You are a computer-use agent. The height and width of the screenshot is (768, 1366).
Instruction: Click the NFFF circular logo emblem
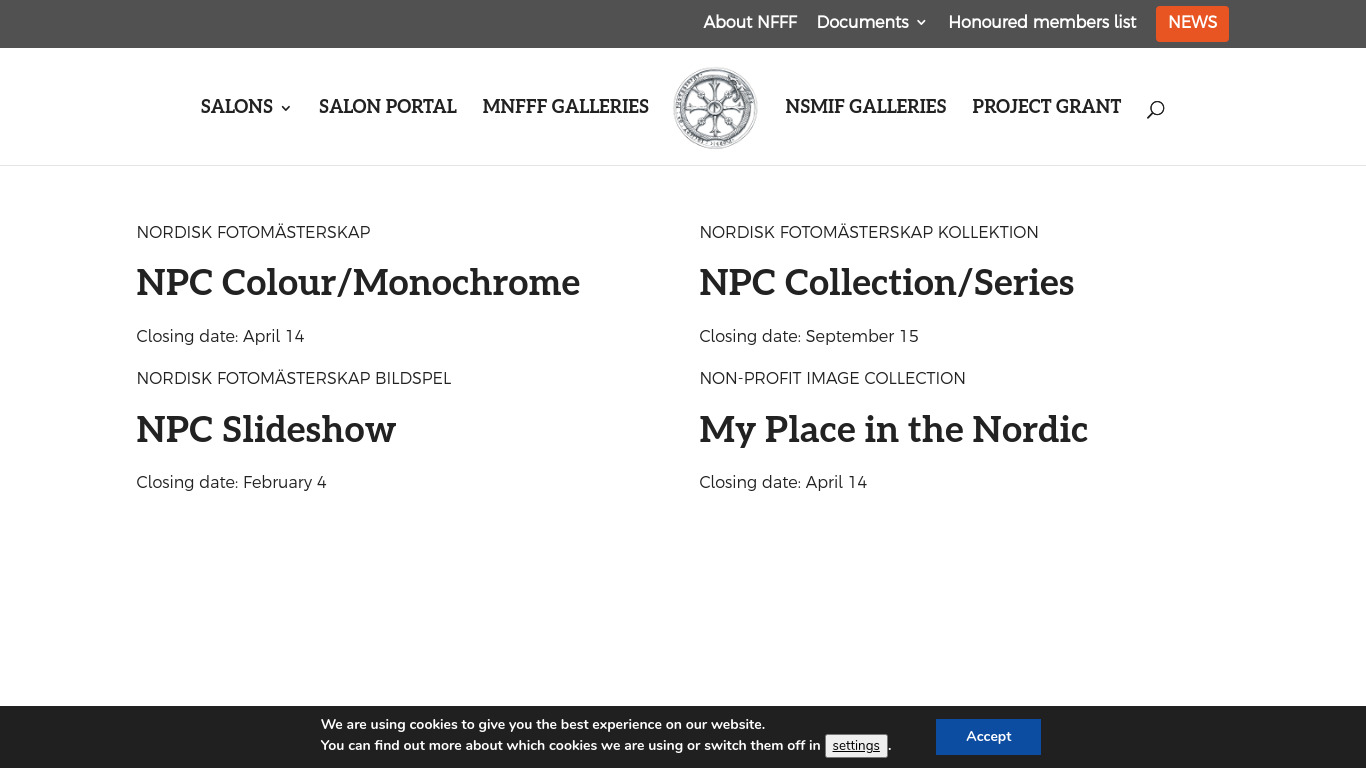(x=715, y=108)
